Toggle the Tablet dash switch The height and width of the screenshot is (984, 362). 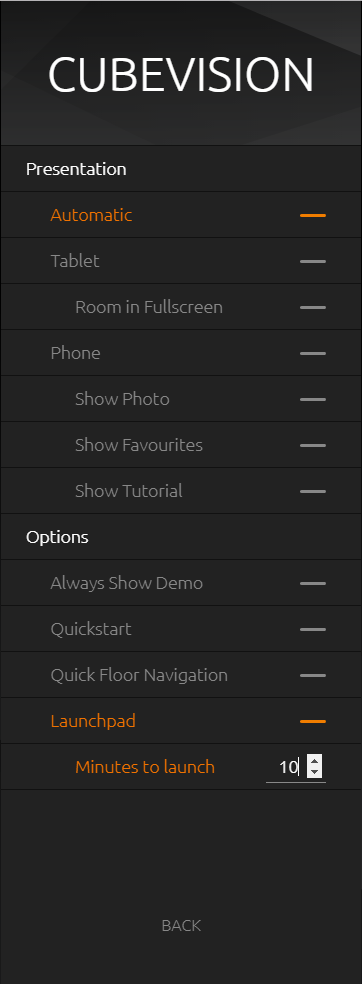[x=312, y=261]
